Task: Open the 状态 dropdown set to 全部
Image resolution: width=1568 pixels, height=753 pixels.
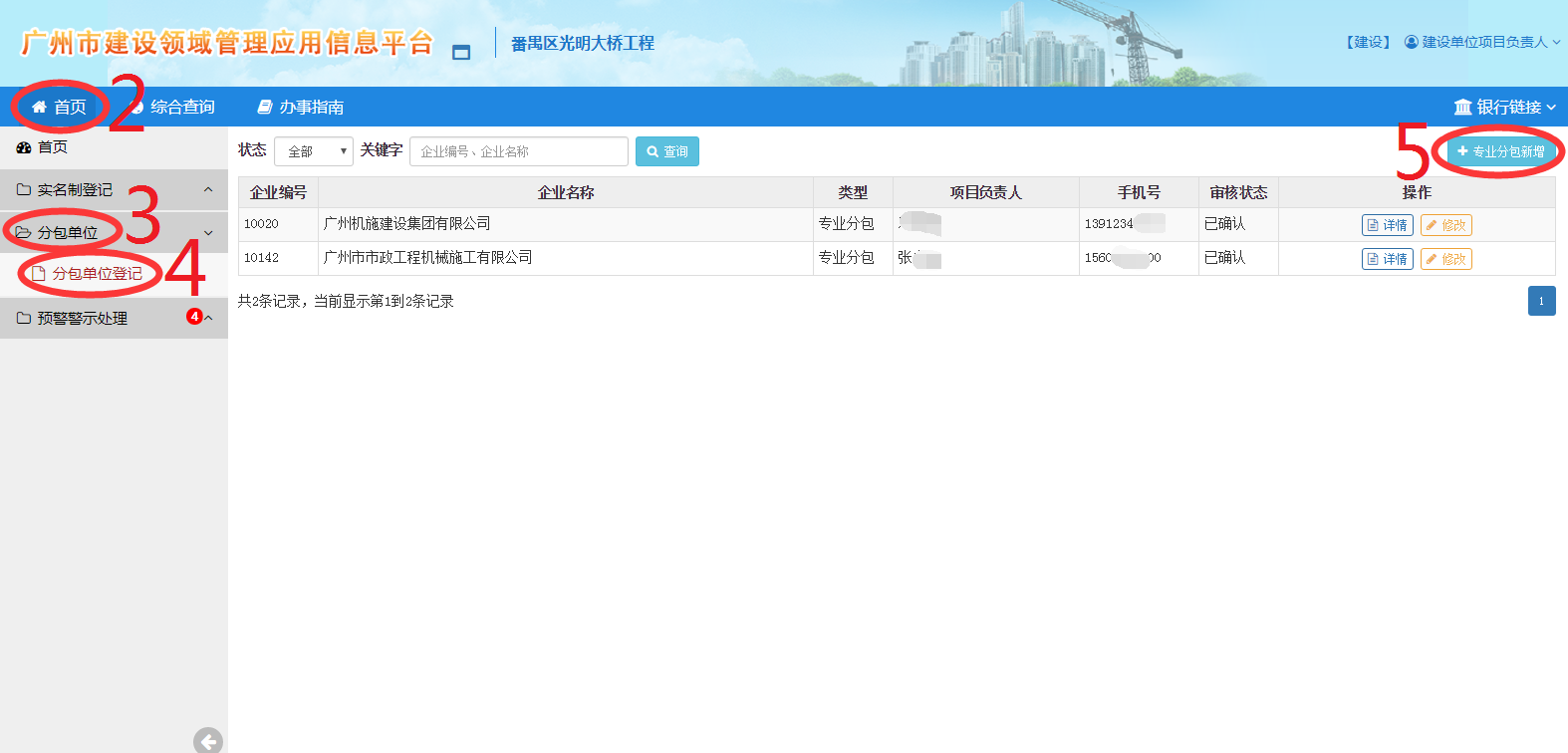Action: tap(314, 151)
